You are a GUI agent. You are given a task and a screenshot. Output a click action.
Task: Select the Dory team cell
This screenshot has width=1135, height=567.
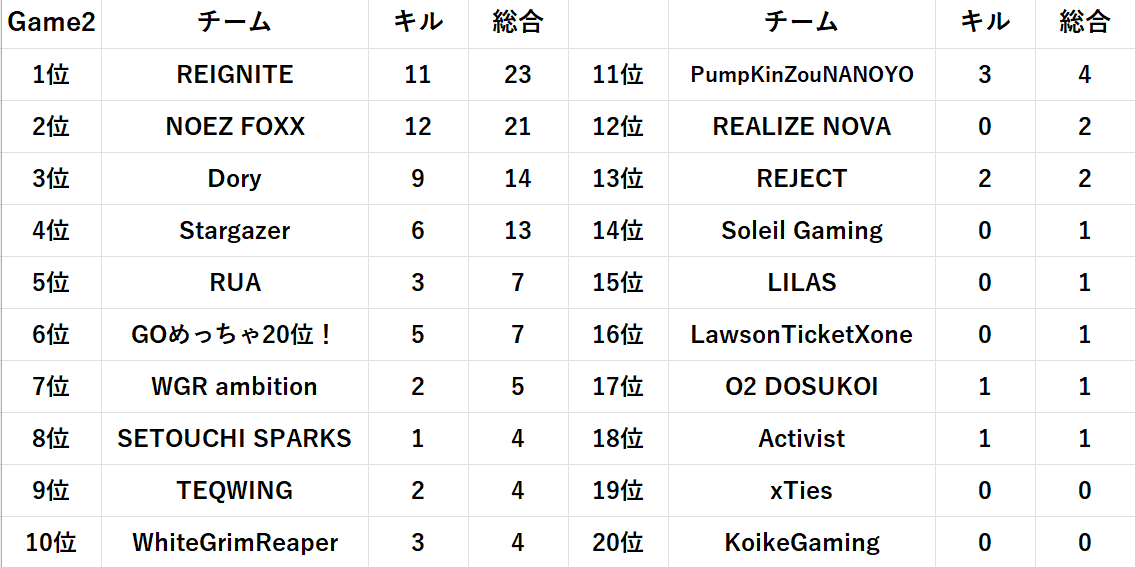235,179
